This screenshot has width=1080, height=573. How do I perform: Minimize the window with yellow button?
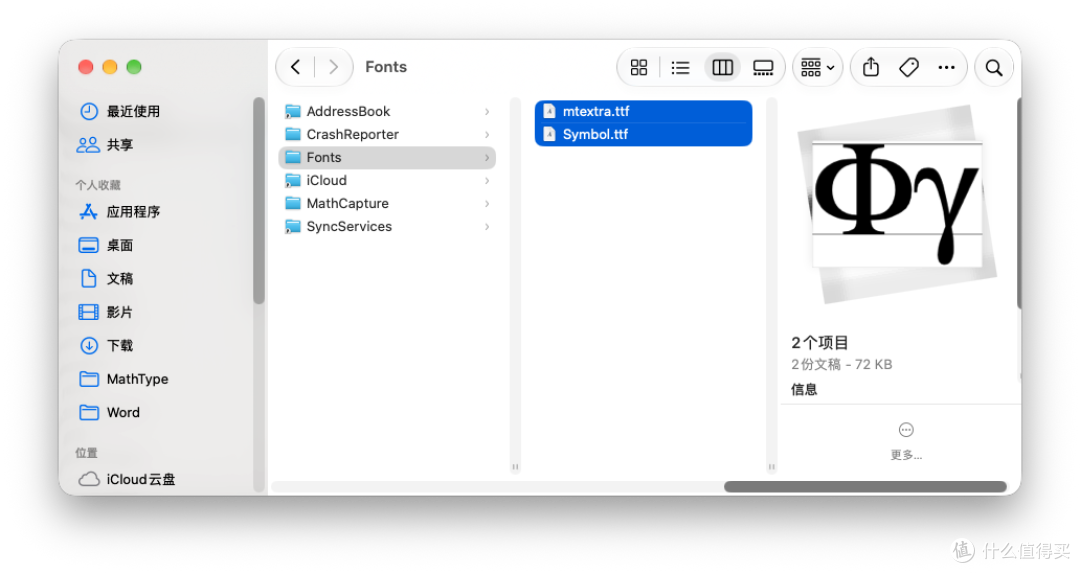110,67
